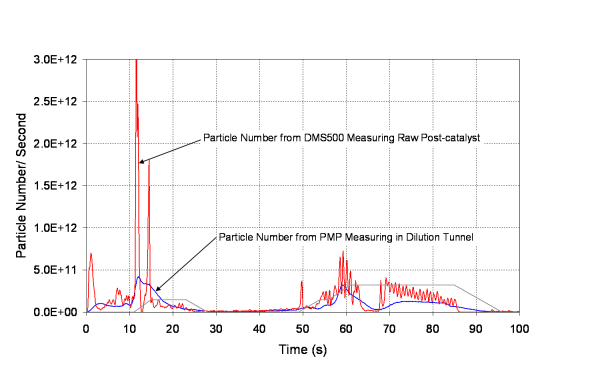Click the 3.0E+12 y-axis label
Viewport: 600px width, 368px height.
click(x=55, y=60)
